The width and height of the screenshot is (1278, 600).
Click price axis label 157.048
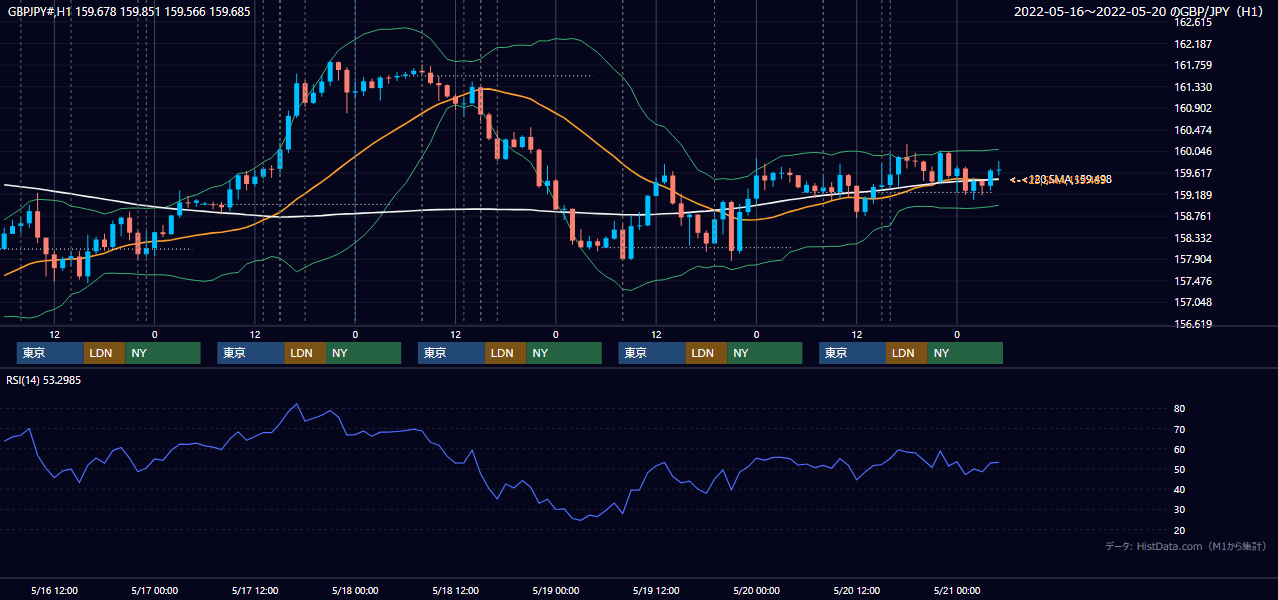click(1192, 303)
